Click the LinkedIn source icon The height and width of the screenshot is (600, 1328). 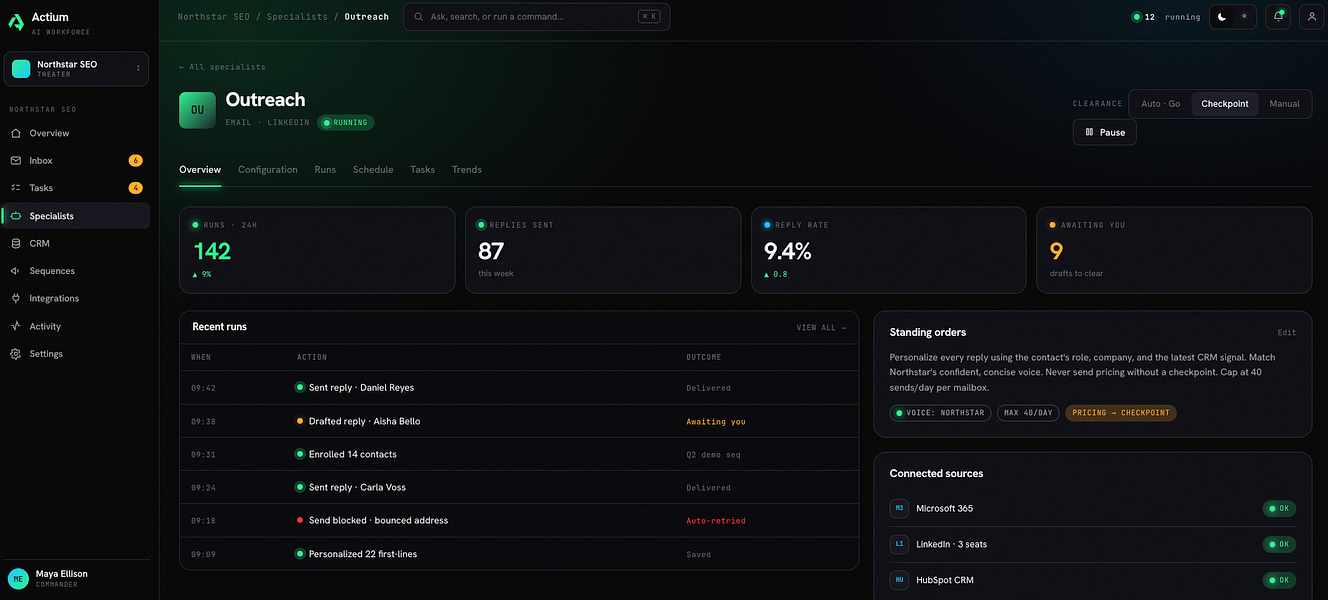click(899, 544)
